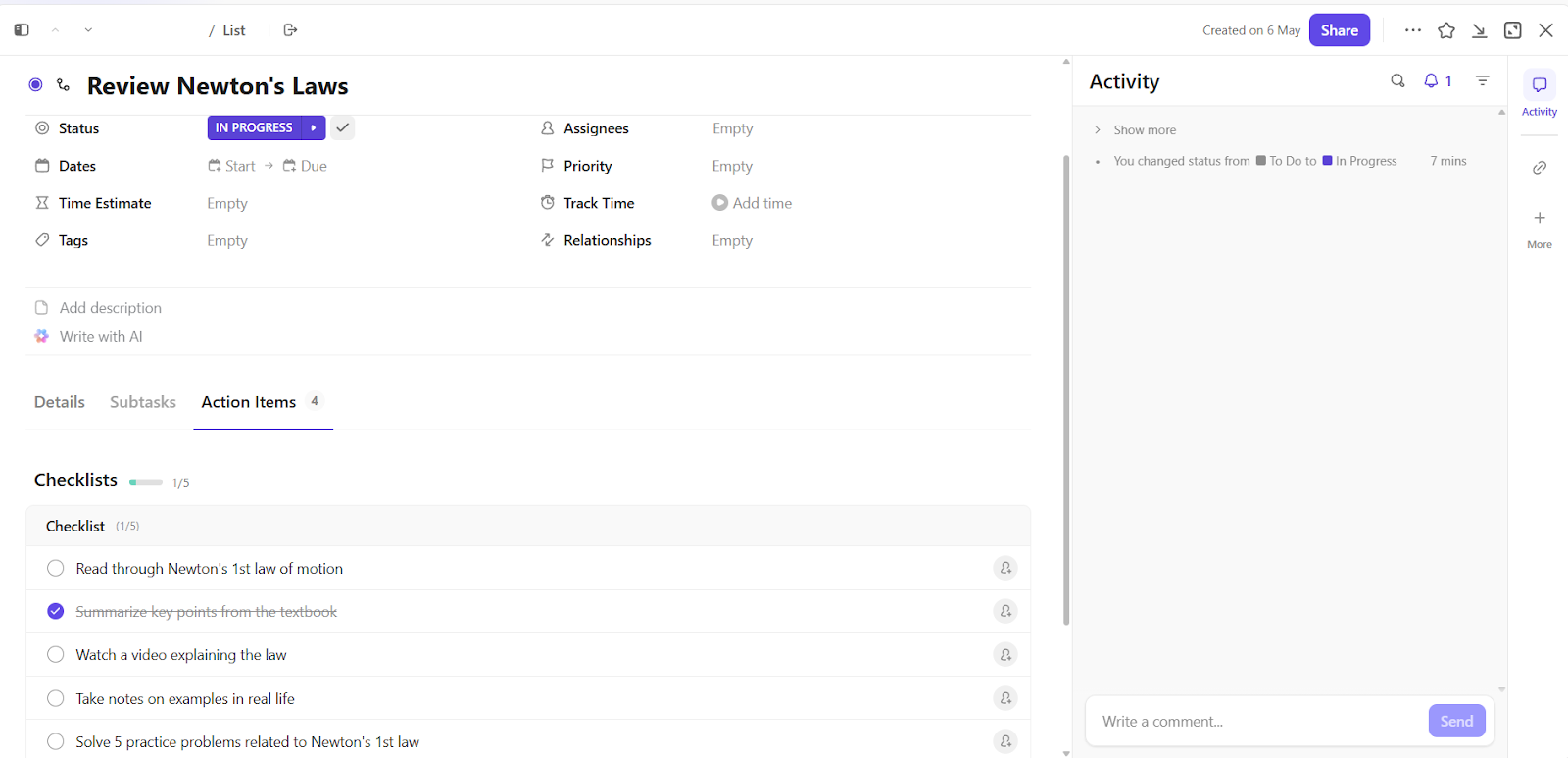Switch to the Subtasks tab

(x=143, y=402)
